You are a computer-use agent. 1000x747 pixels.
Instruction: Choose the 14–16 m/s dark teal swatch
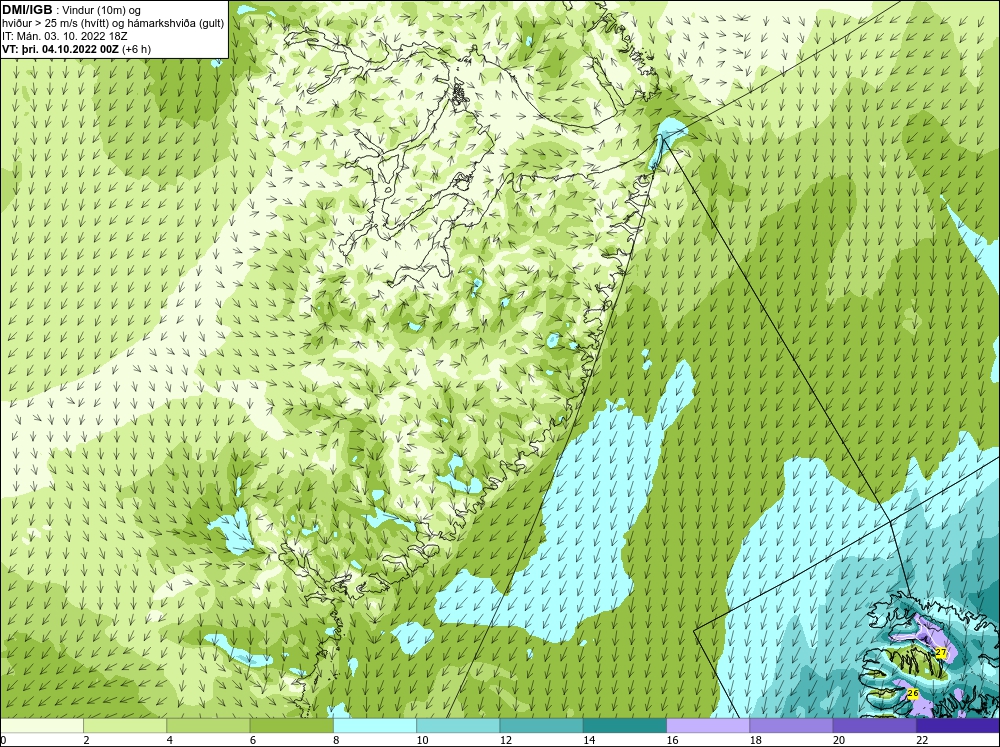click(625, 726)
